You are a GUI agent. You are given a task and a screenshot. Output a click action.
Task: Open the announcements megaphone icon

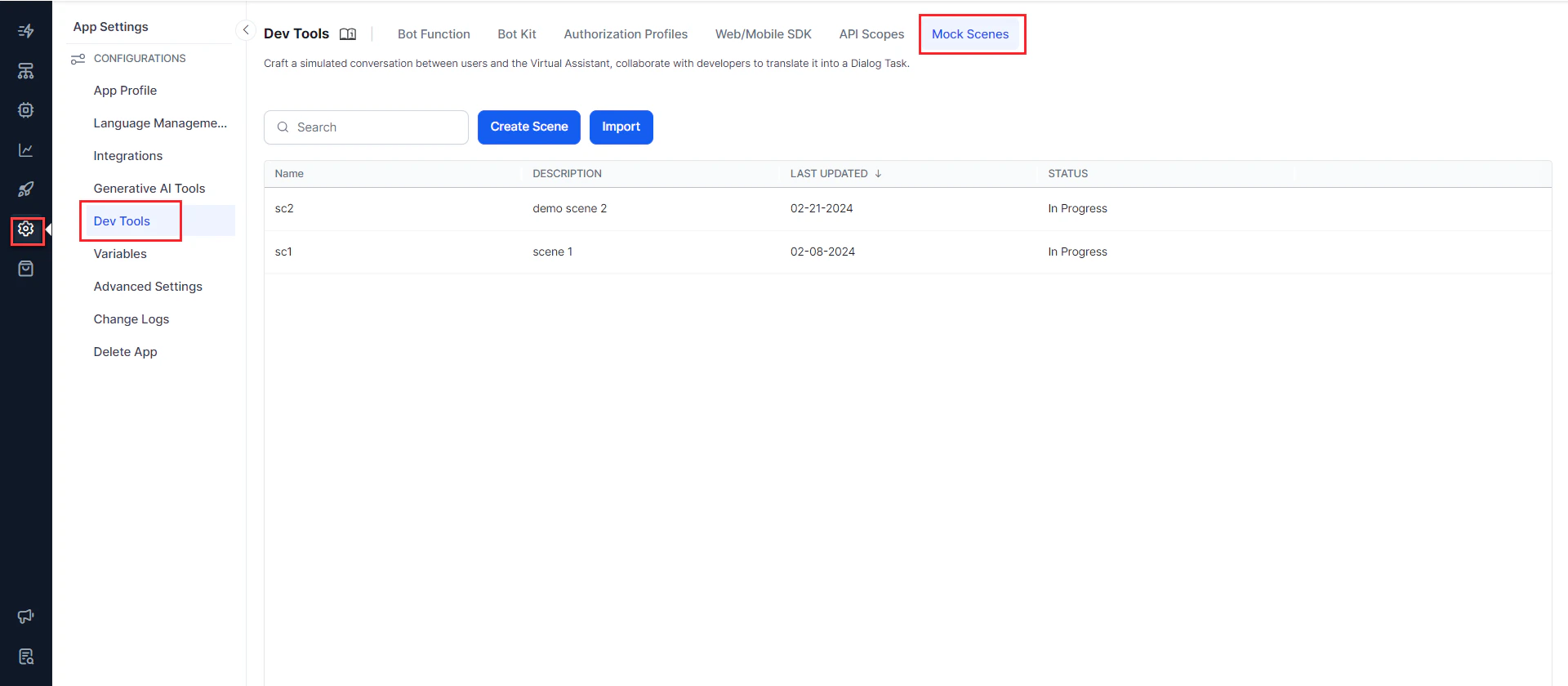coord(26,617)
